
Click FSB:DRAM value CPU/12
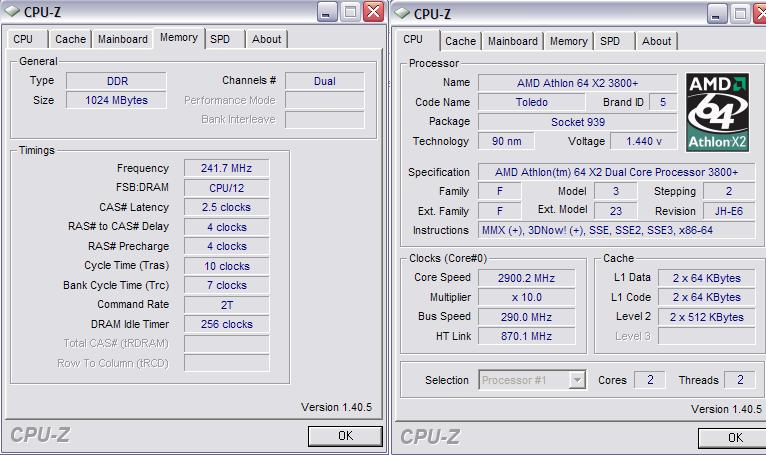tap(226, 188)
